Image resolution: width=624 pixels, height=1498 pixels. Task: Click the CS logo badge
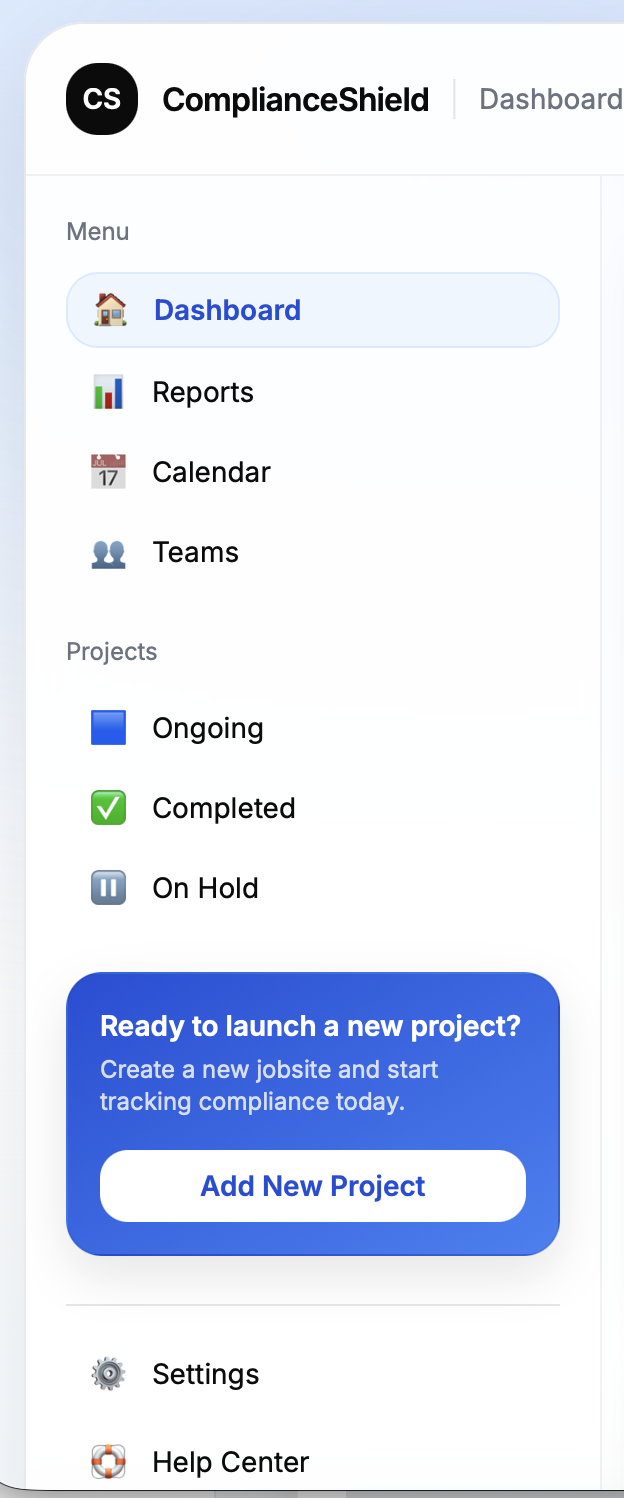click(102, 99)
